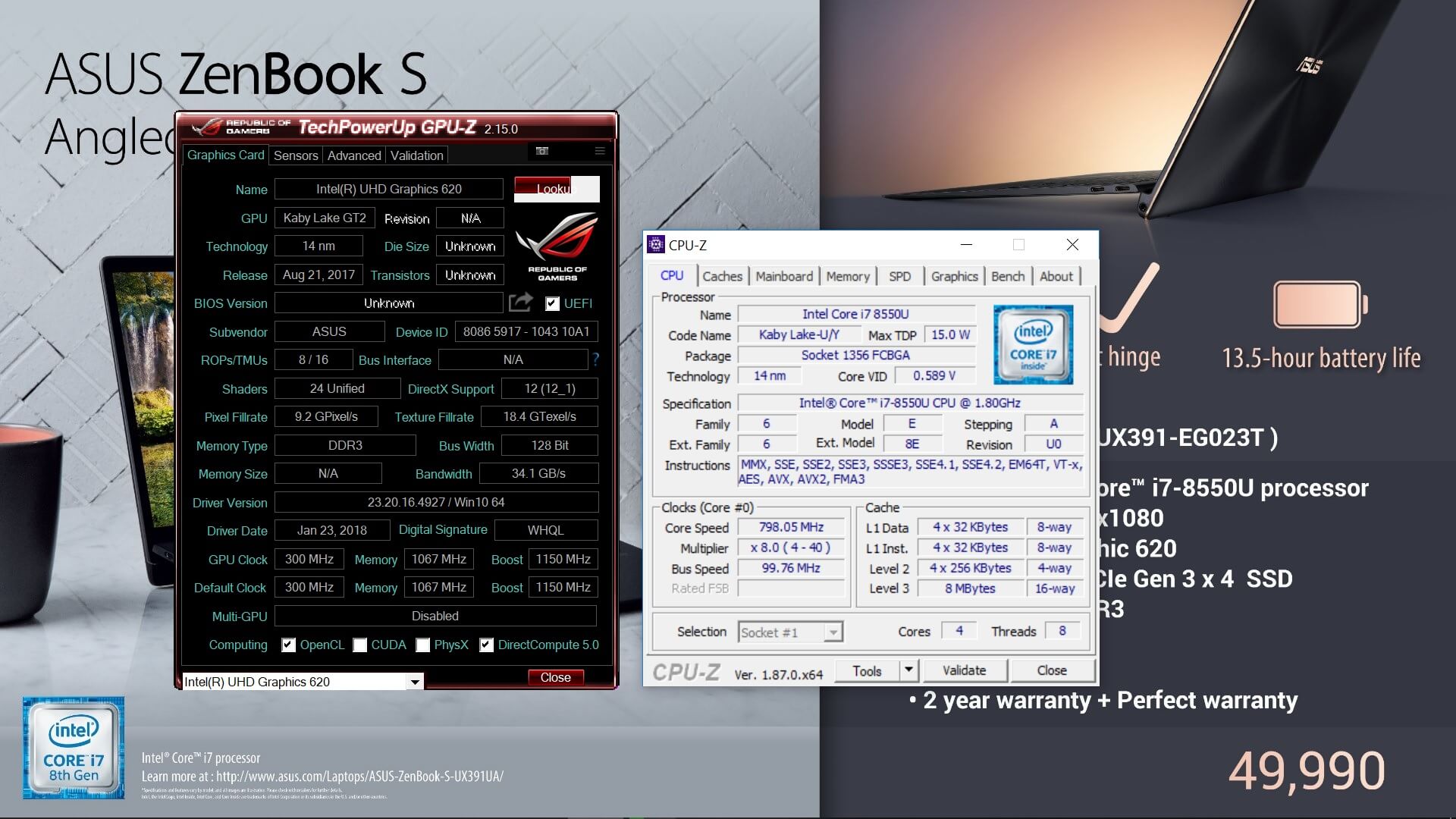The height and width of the screenshot is (819, 1456).
Task: Click the Driver Version field
Action: (x=436, y=502)
